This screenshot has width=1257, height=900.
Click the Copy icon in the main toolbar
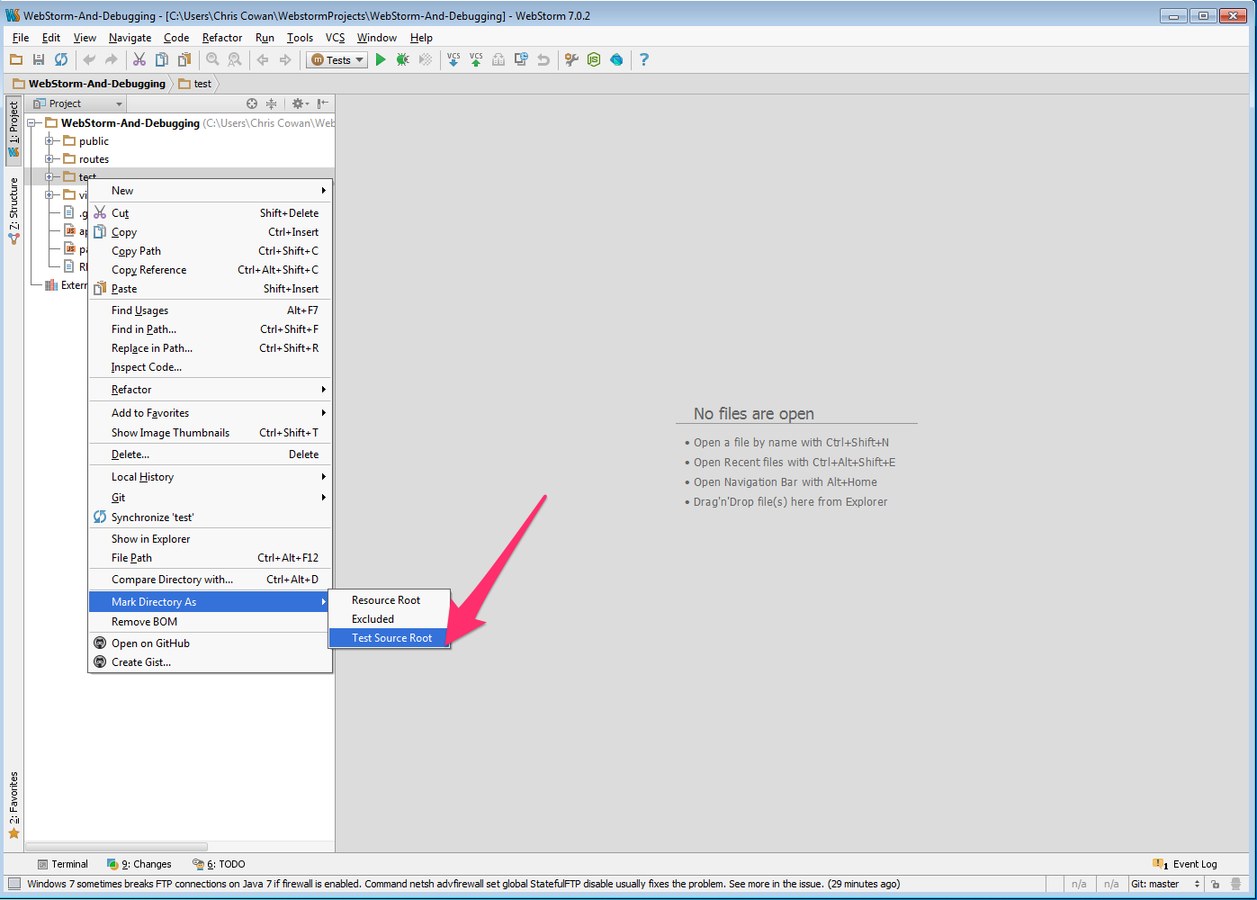162,60
